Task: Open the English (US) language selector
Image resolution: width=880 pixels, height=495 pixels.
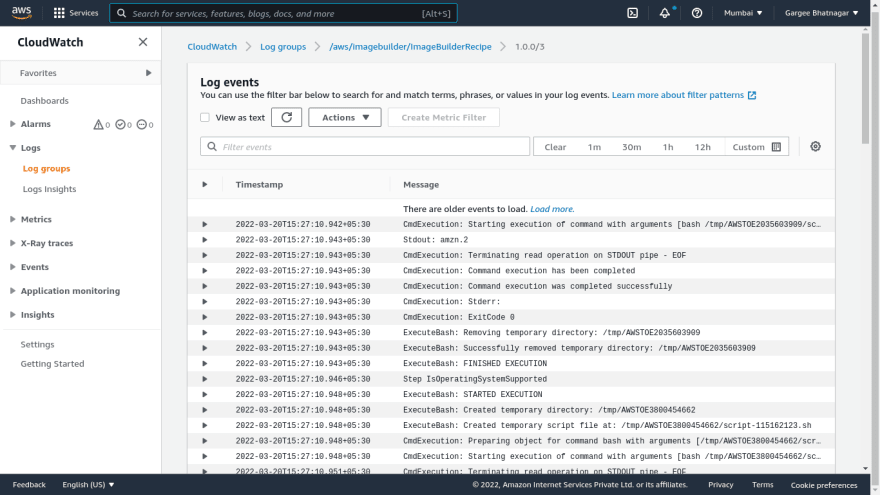Action: coord(88,484)
